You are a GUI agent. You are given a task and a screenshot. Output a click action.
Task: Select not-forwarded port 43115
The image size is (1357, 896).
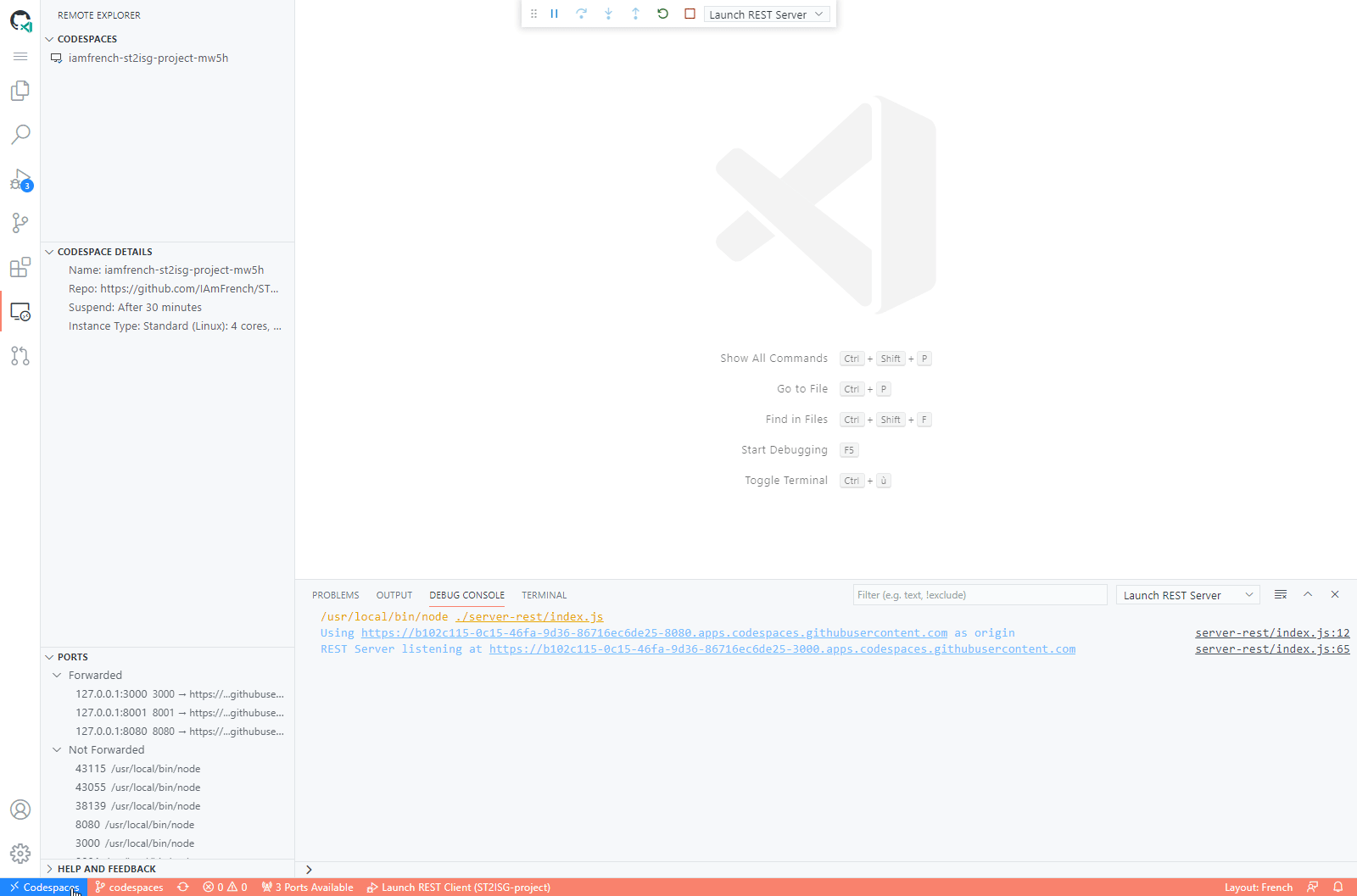167,769
